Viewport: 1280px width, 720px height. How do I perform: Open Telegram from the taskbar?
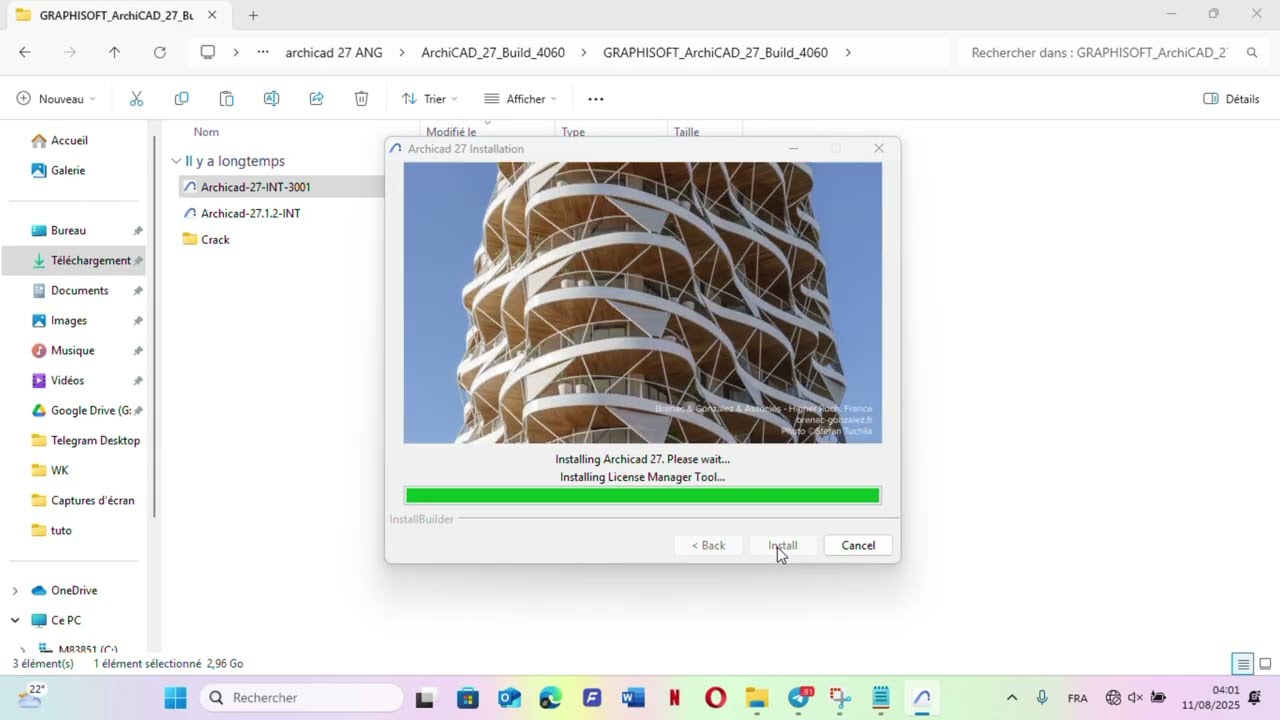pos(799,697)
